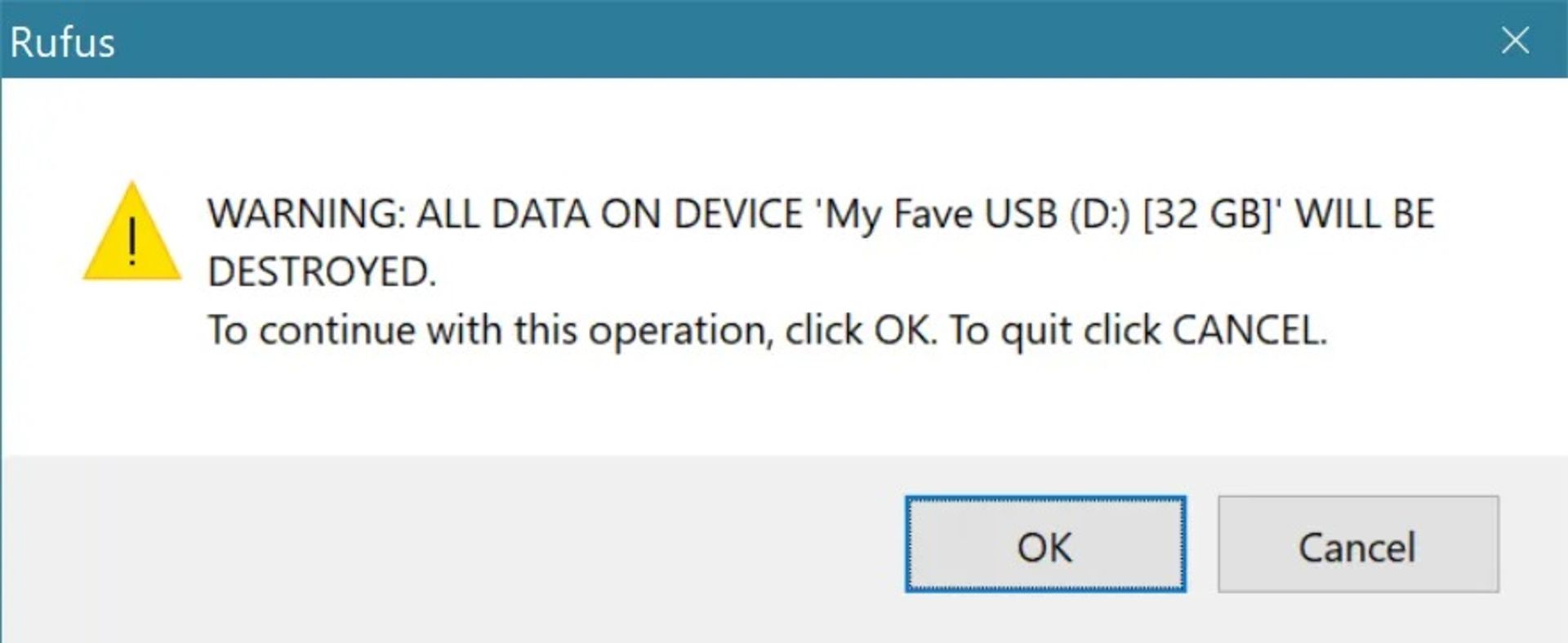Click 'WILL BE' at the first line's end

pyautogui.click(x=1365, y=215)
